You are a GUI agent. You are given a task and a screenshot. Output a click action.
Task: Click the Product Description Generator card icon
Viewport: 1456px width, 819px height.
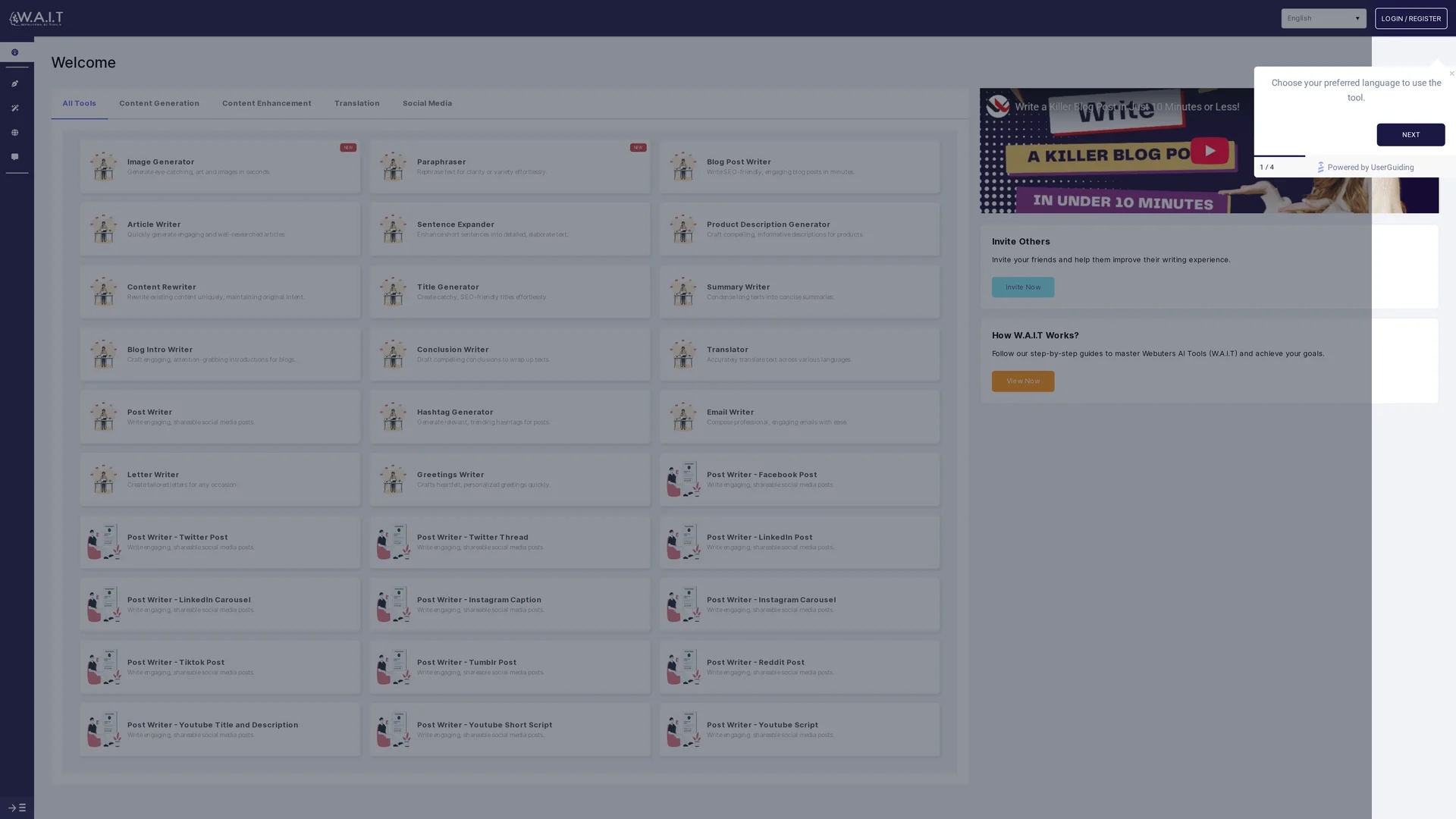point(682,229)
